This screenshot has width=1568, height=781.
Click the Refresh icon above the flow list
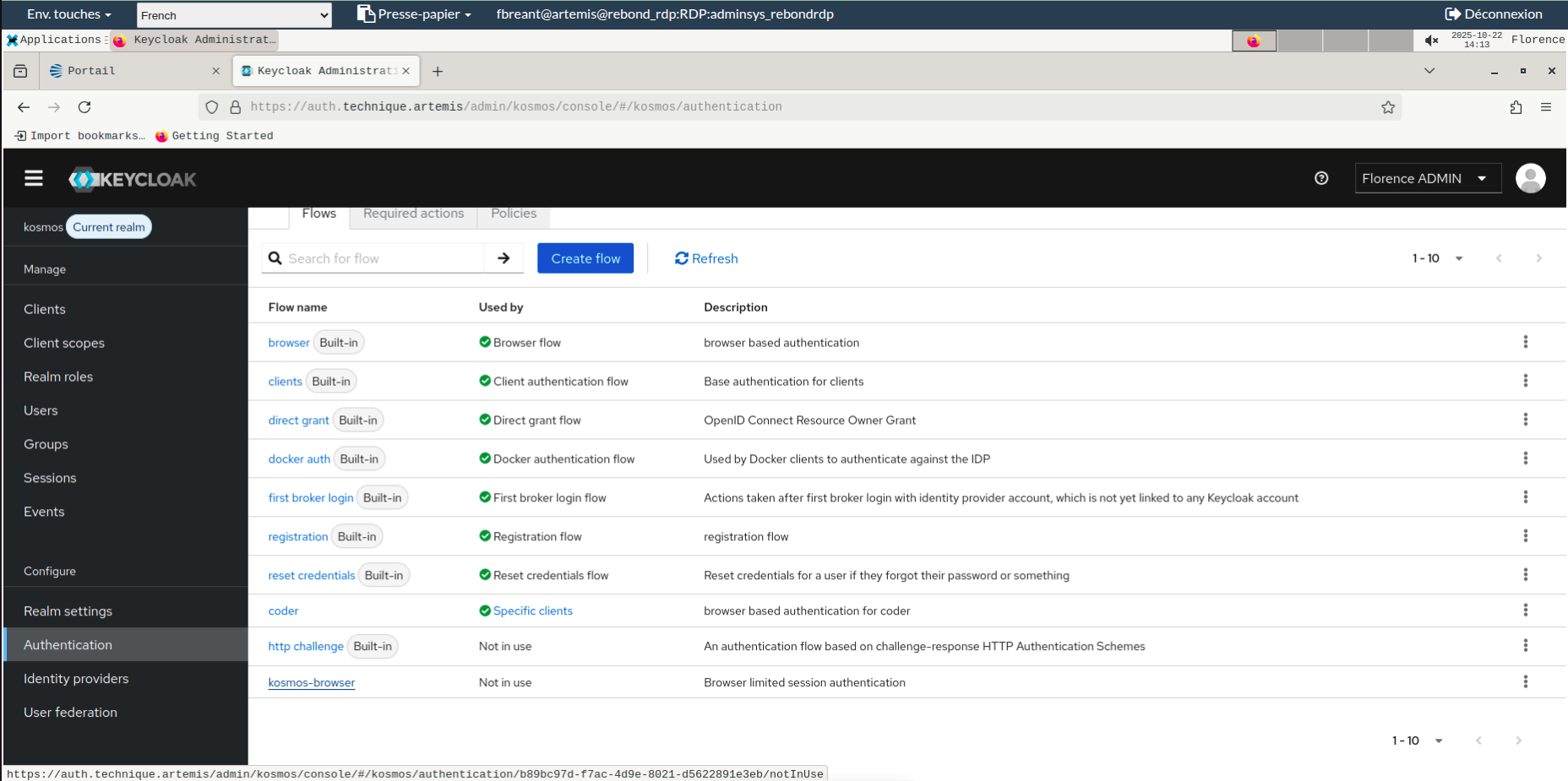pyautogui.click(x=682, y=258)
